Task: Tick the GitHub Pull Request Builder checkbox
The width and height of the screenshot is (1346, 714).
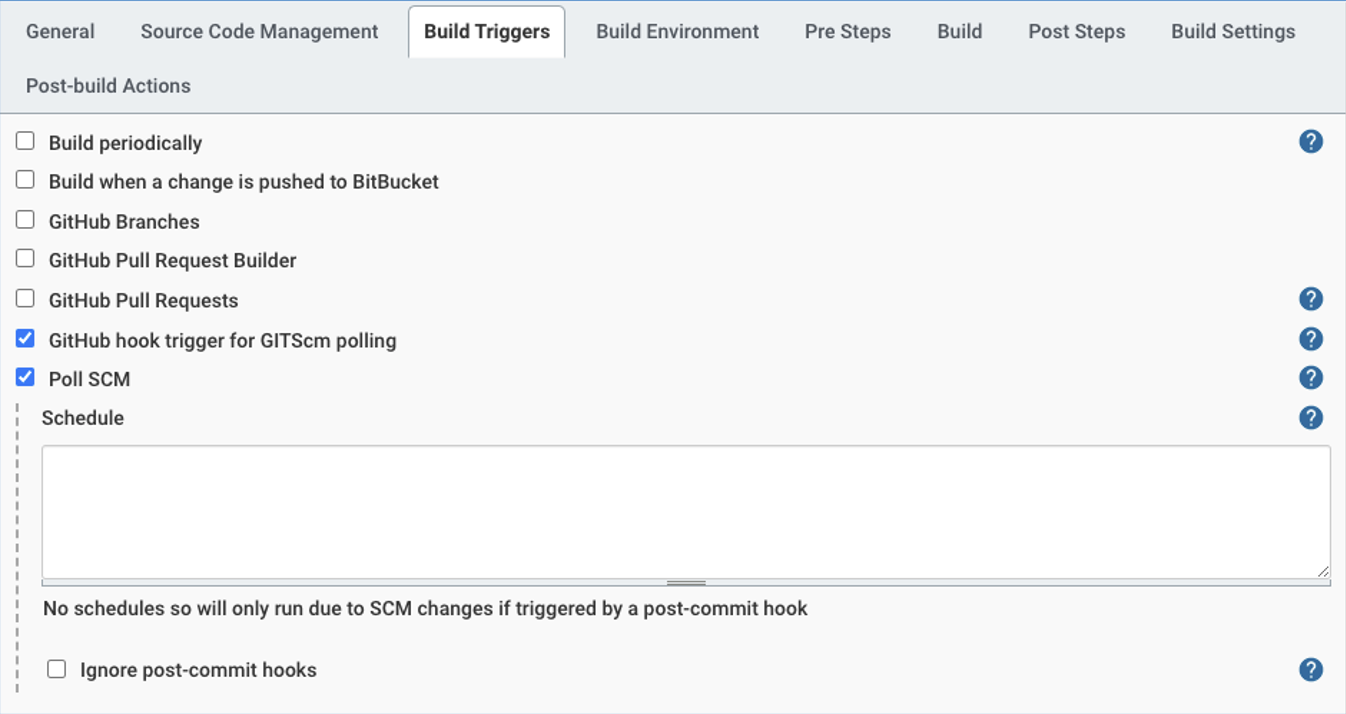Action: tap(25, 259)
